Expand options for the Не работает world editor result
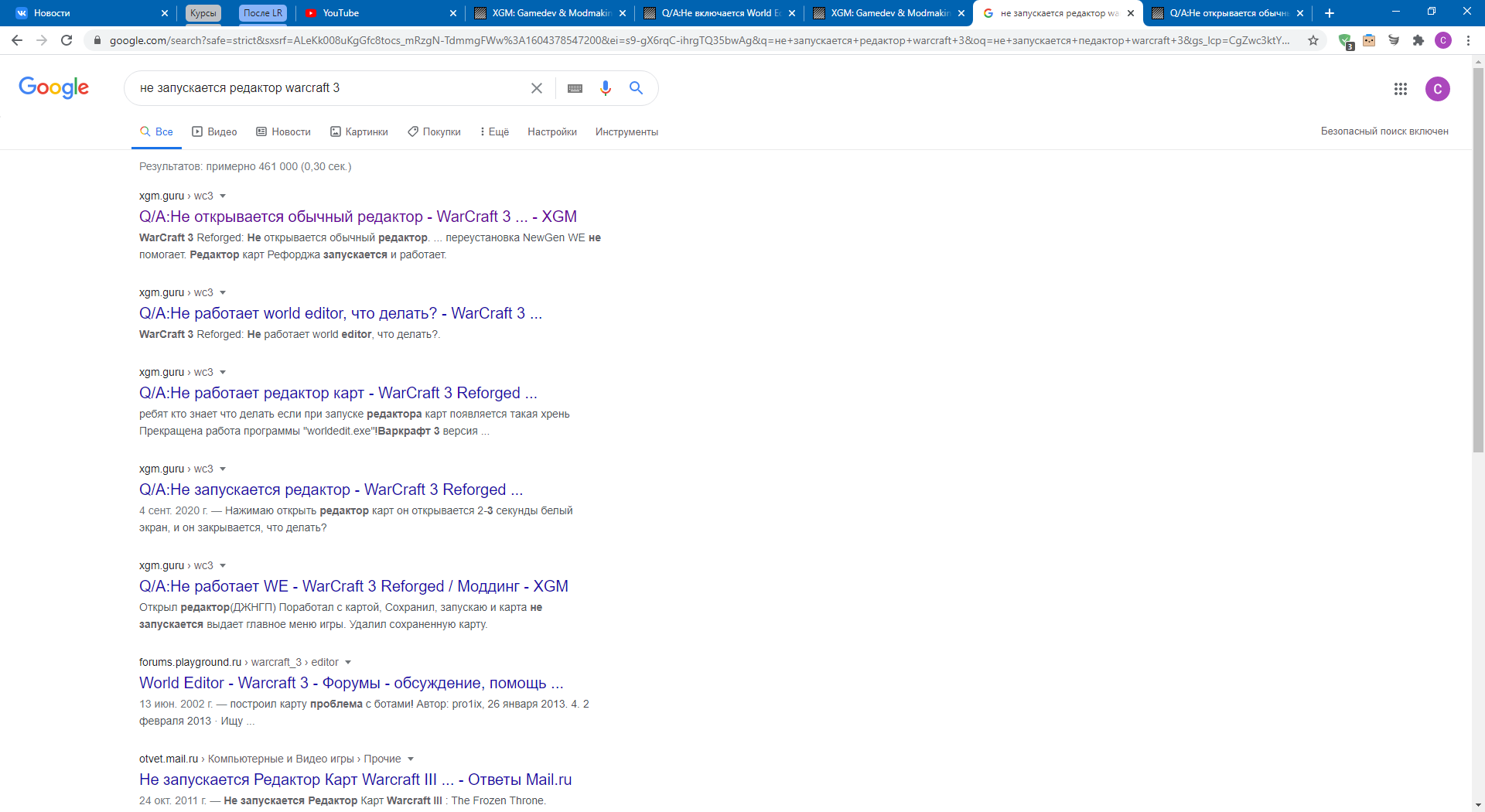1485x812 pixels. [223, 293]
